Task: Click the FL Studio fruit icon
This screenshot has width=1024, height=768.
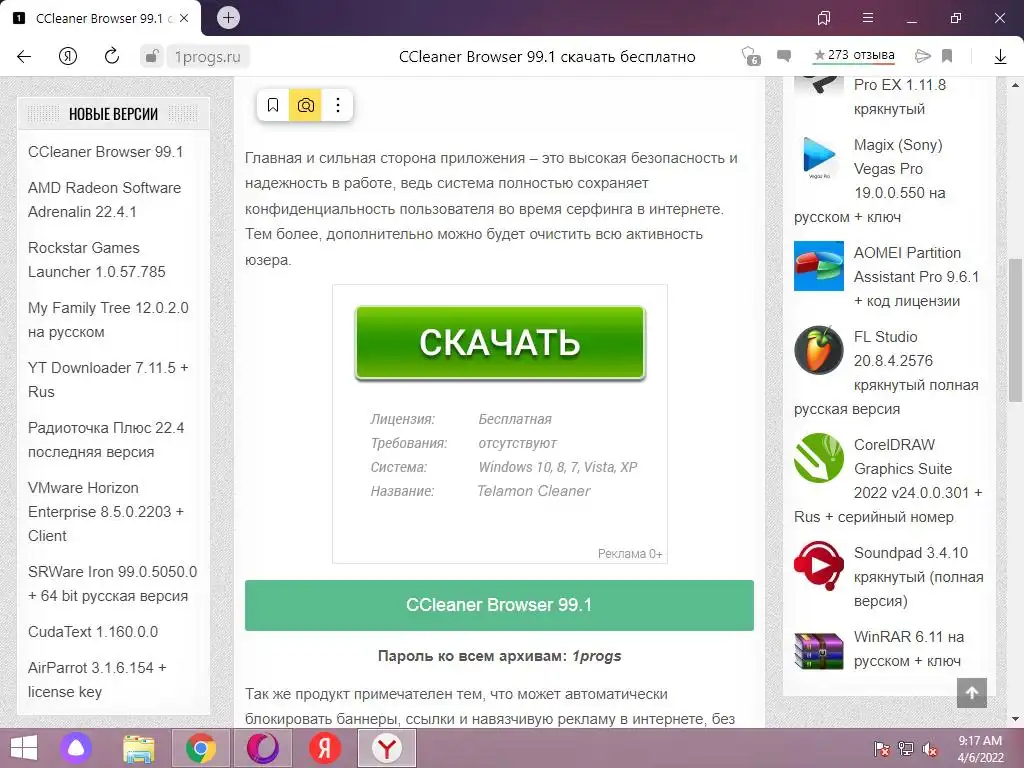Action: click(818, 350)
